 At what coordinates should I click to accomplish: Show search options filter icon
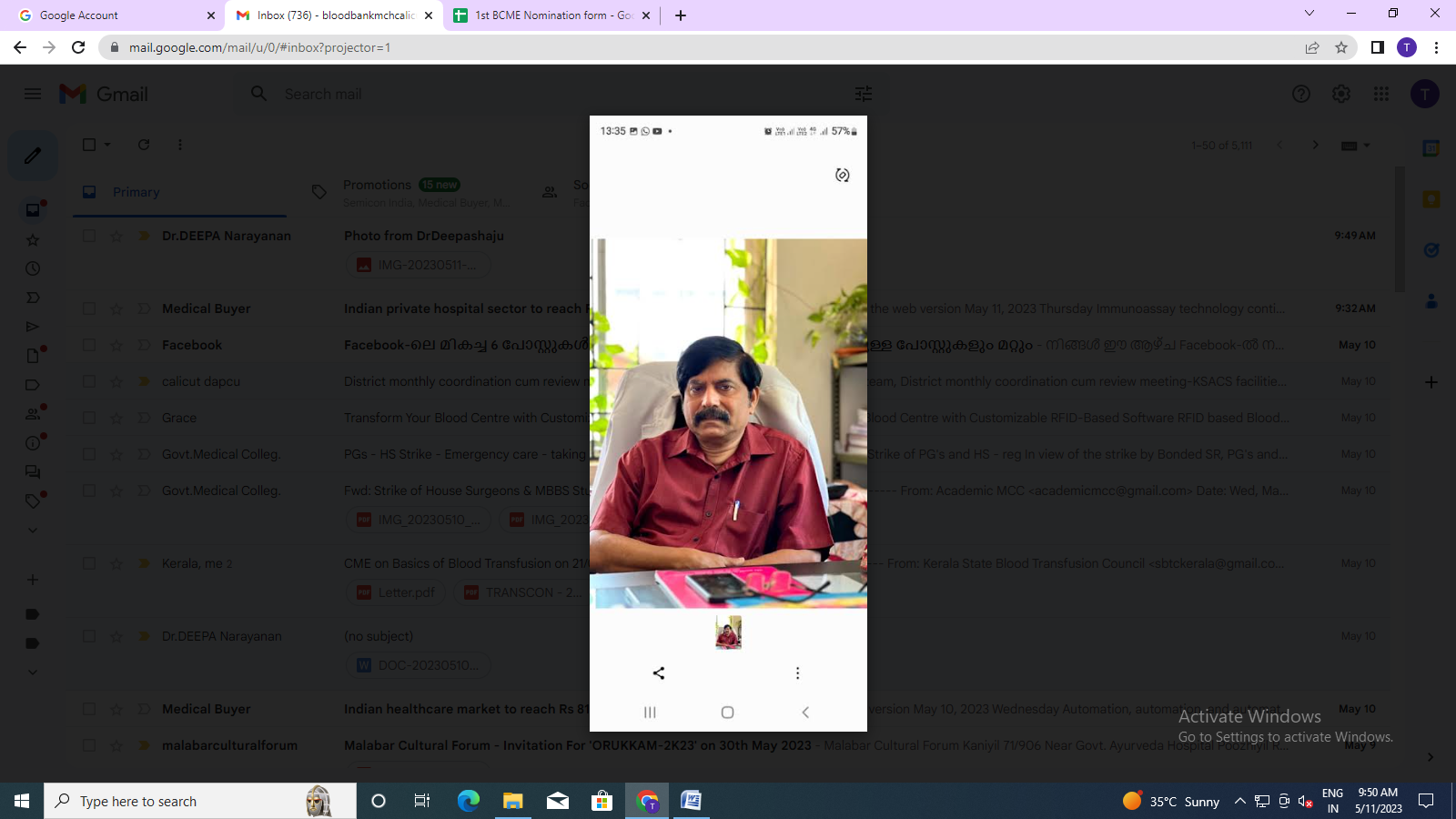click(x=864, y=94)
